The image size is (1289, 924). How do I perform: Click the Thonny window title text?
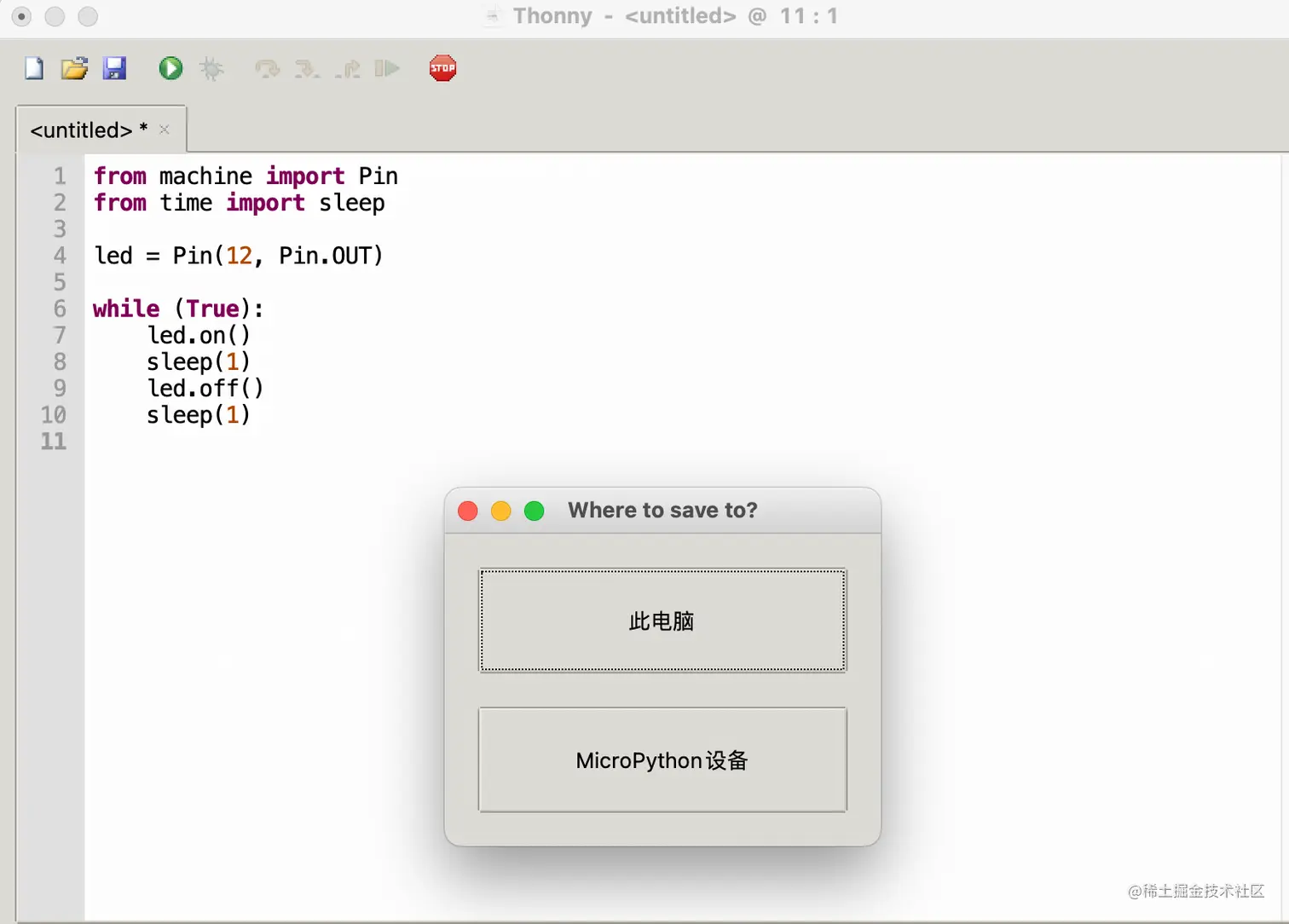[675, 16]
